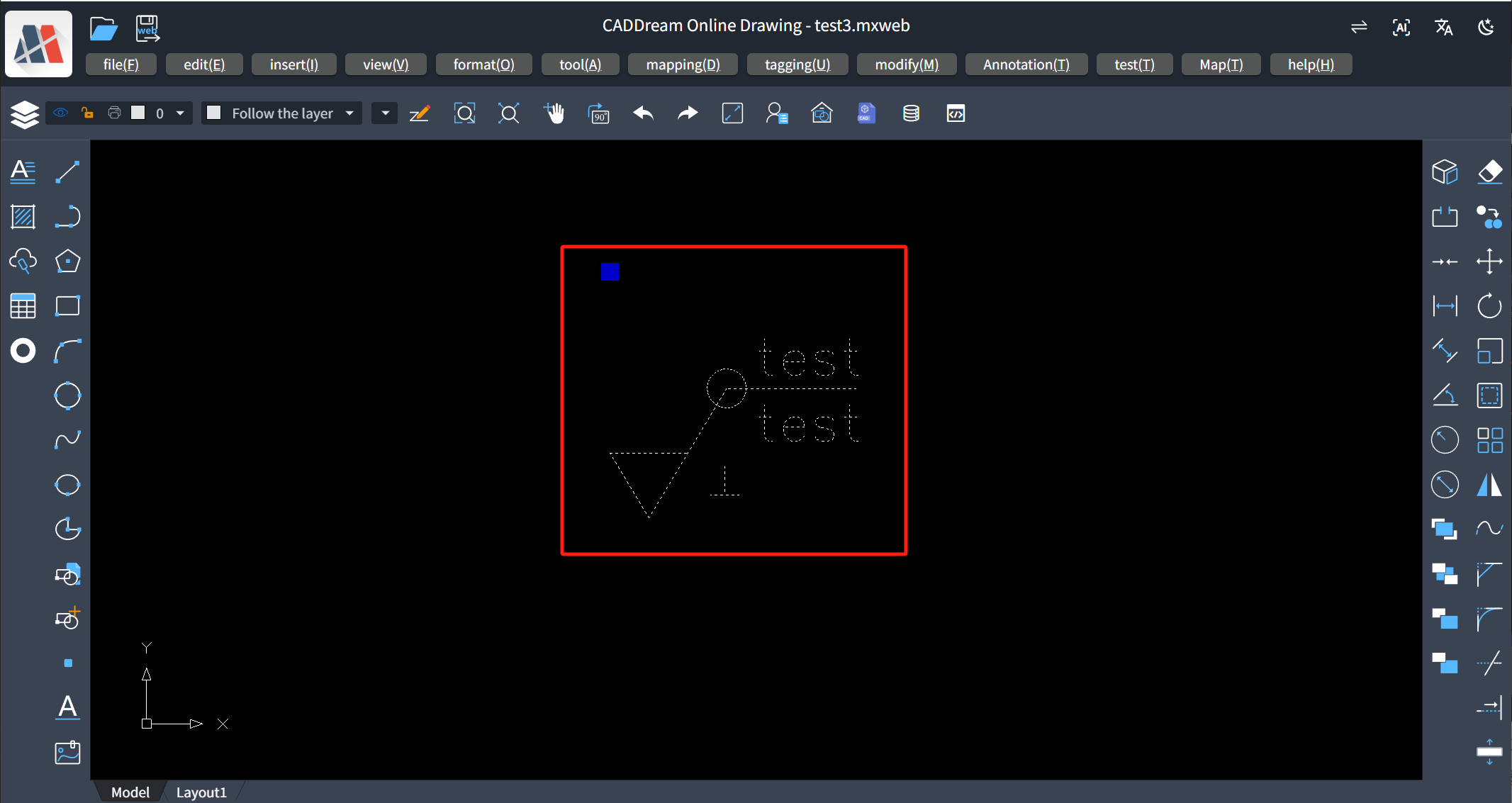Toggle the layer lock icon
1512x803 pixels.
87,113
